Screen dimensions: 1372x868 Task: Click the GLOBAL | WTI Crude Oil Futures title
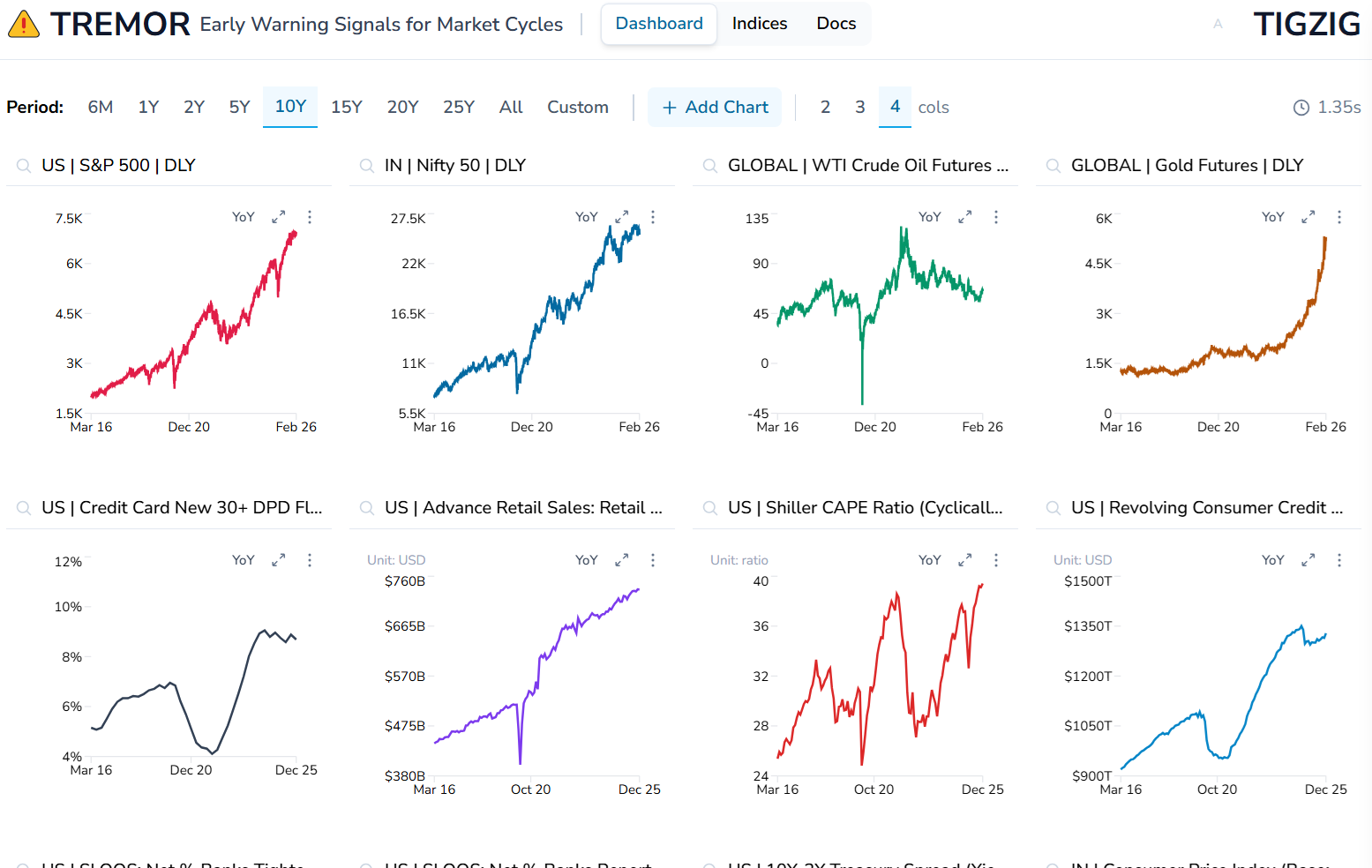coord(868,166)
